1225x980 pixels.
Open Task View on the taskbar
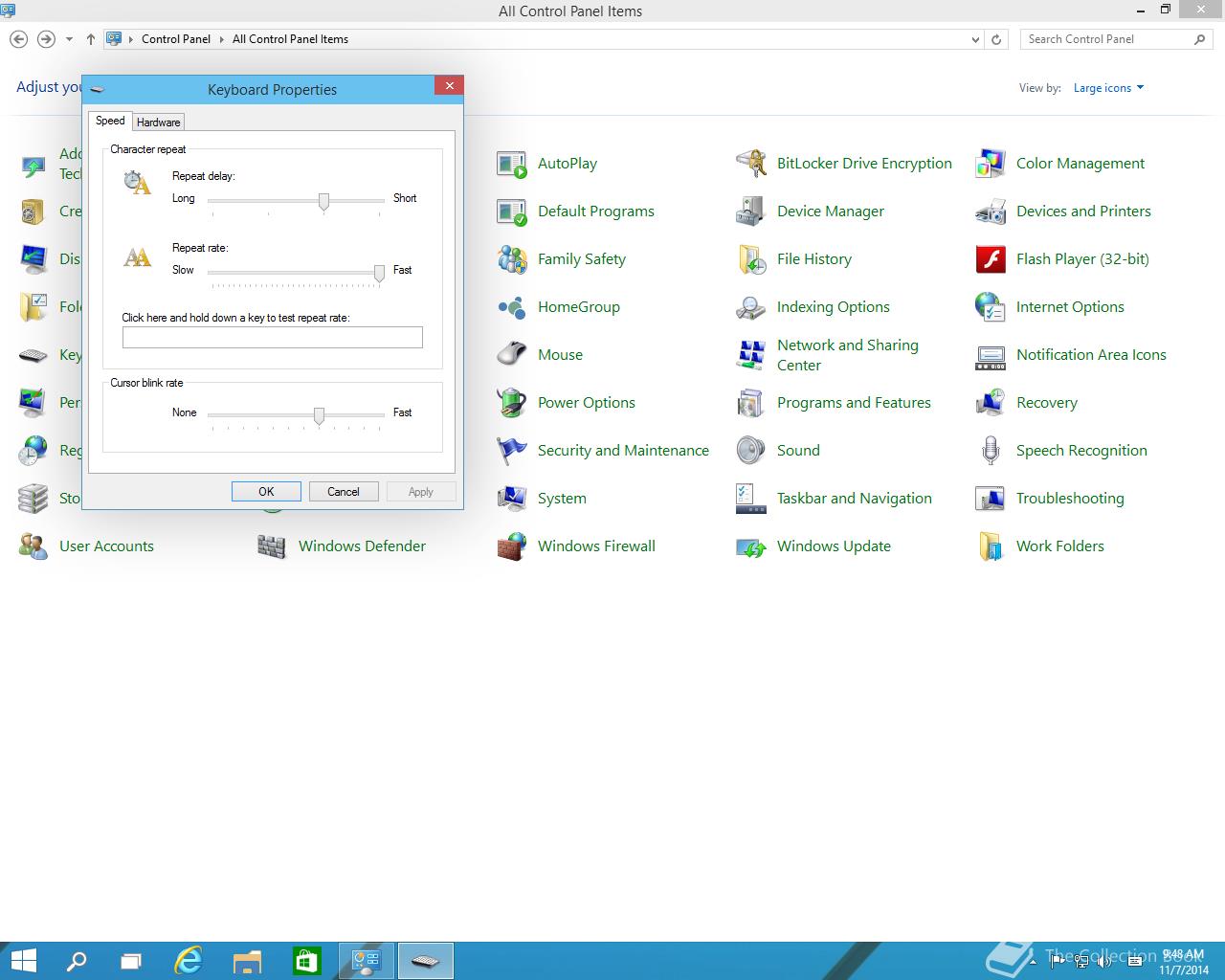(131, 961)
